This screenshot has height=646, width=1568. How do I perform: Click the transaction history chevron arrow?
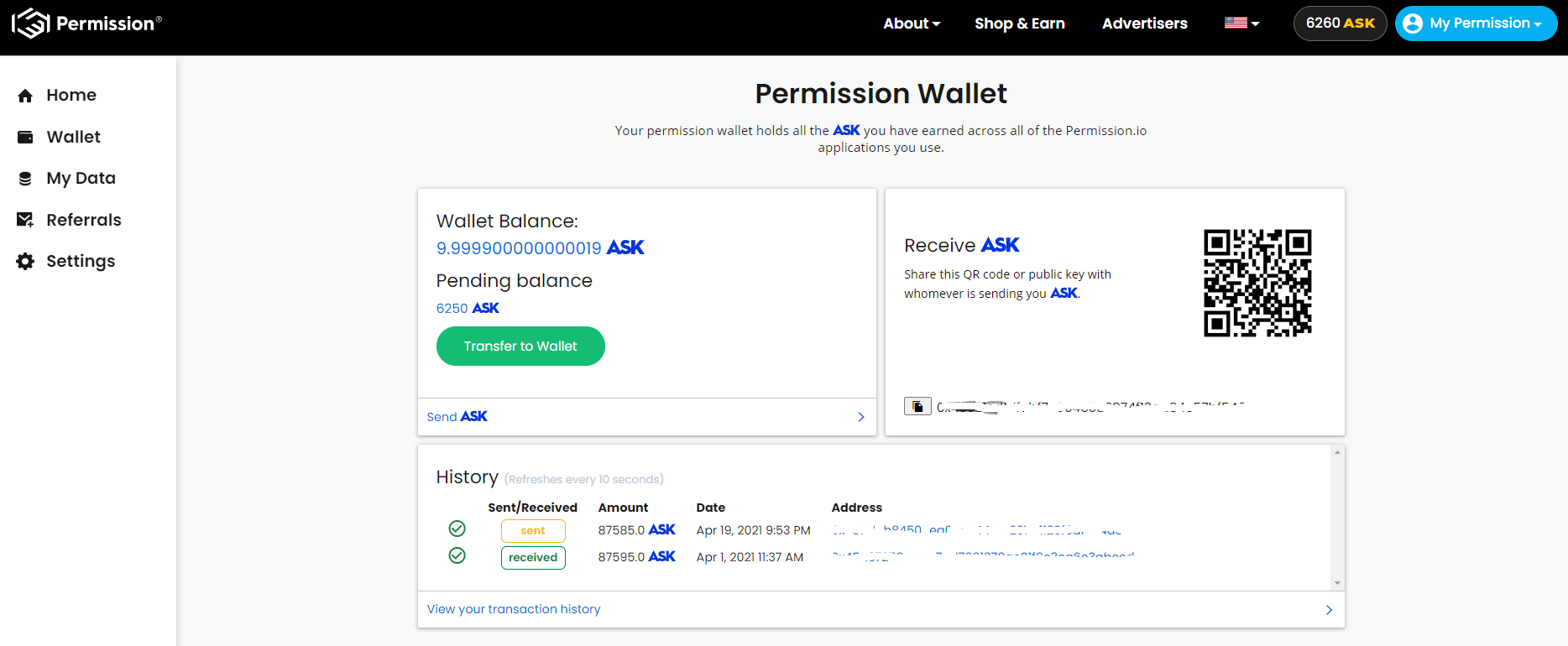coord(1329,610)
